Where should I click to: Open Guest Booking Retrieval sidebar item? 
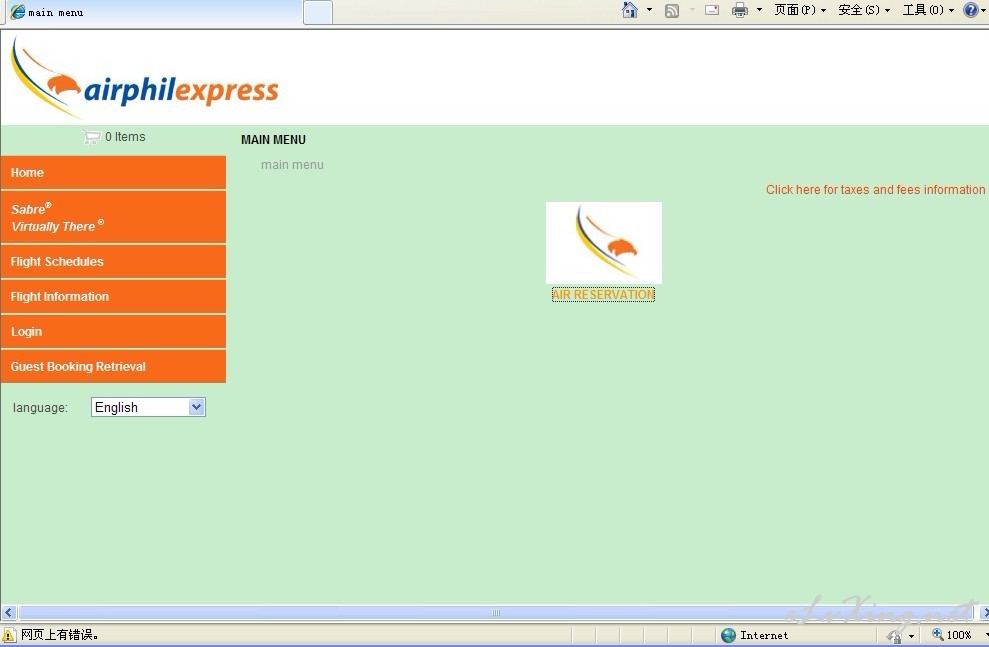click(114, 366)
